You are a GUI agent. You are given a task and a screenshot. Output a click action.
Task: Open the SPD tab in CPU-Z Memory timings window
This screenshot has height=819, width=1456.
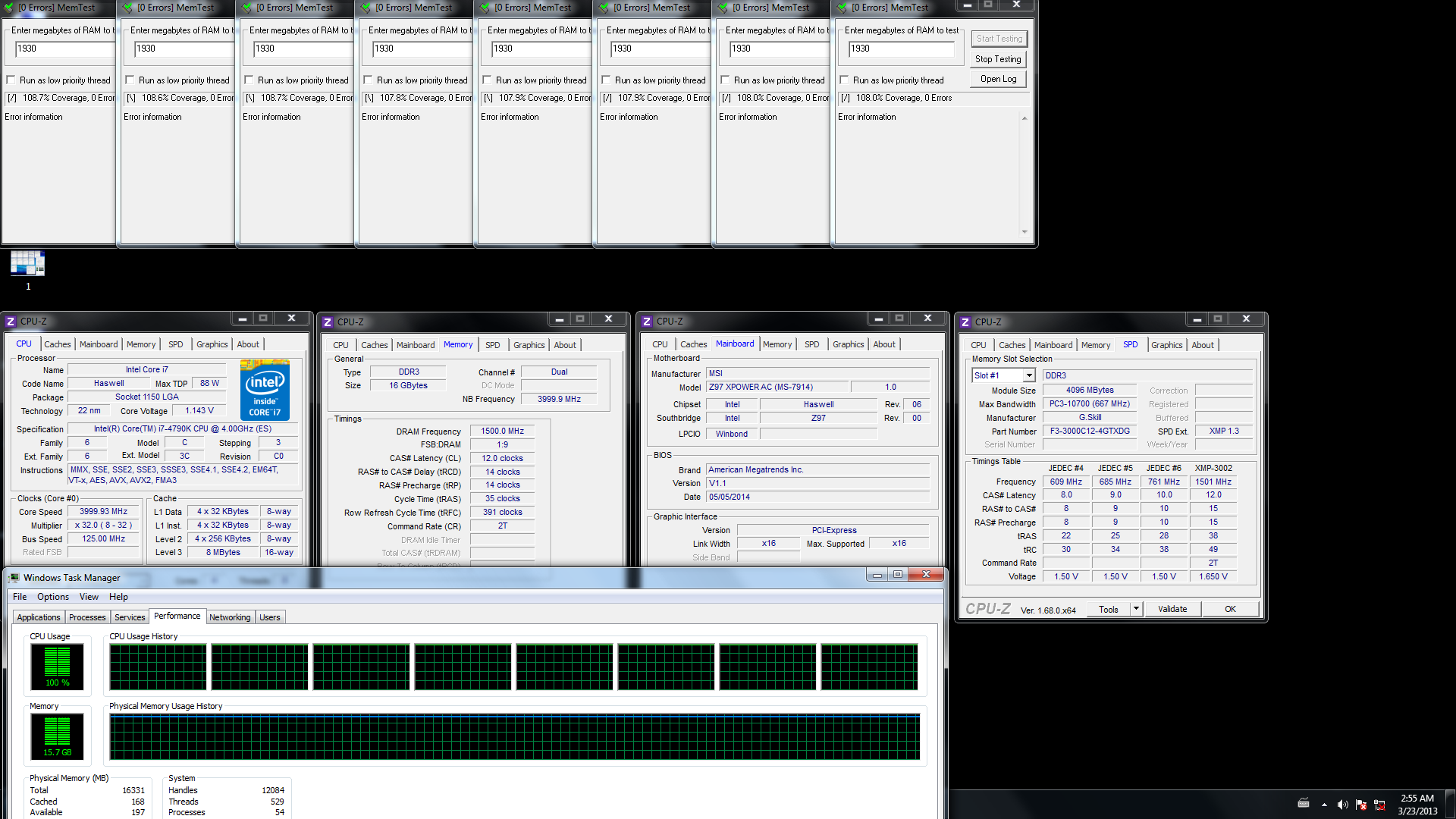tap(493, 345)
